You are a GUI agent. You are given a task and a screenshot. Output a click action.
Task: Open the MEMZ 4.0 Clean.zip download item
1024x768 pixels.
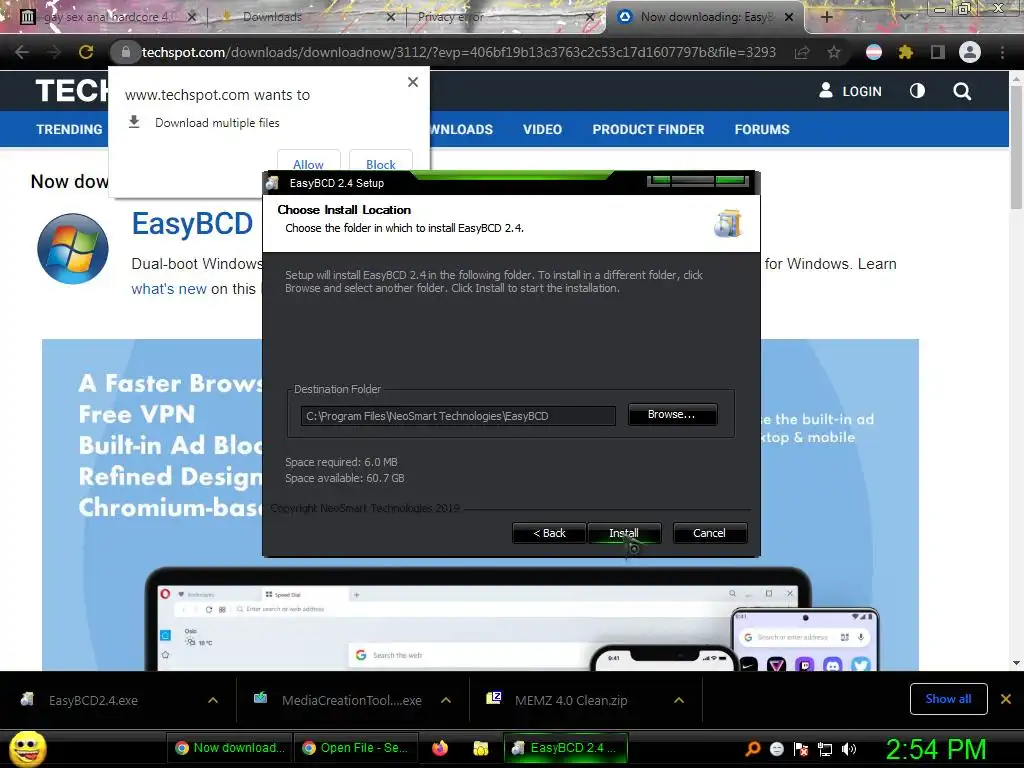point(571,700)
